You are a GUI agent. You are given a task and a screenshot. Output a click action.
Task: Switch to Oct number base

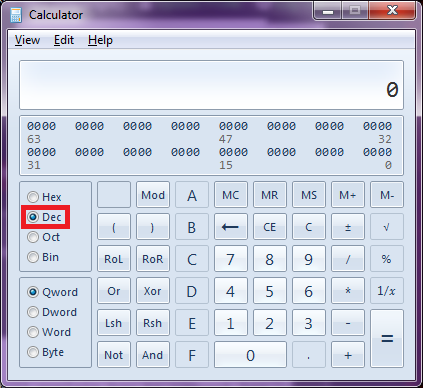point(43,237)
